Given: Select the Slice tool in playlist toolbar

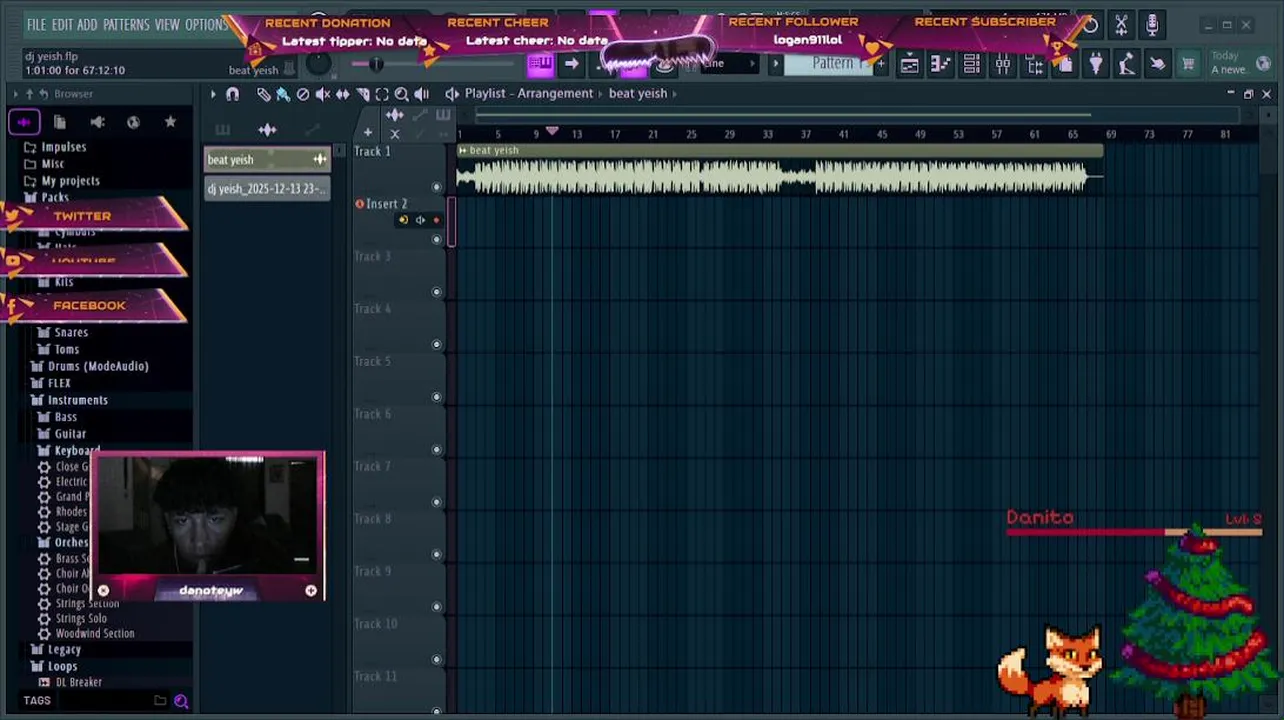Looking at the screenshot, I should [363, 94].
